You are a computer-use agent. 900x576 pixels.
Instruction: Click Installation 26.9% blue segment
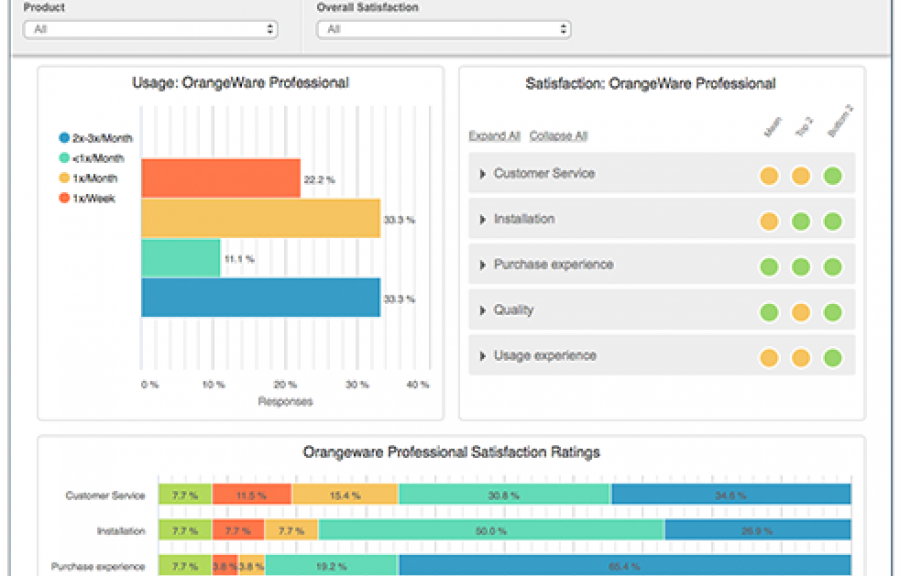(758, 530)
